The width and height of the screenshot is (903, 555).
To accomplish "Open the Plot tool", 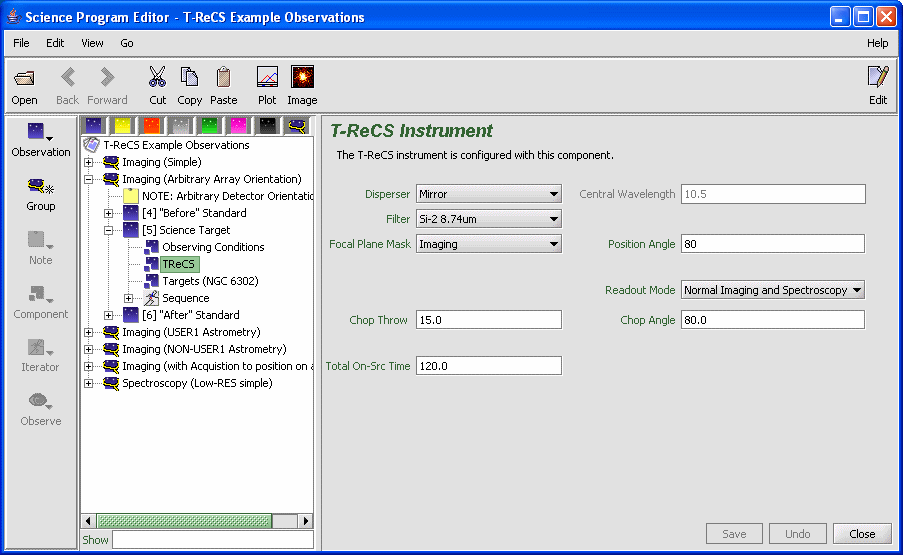I will [x=267, y=77].
